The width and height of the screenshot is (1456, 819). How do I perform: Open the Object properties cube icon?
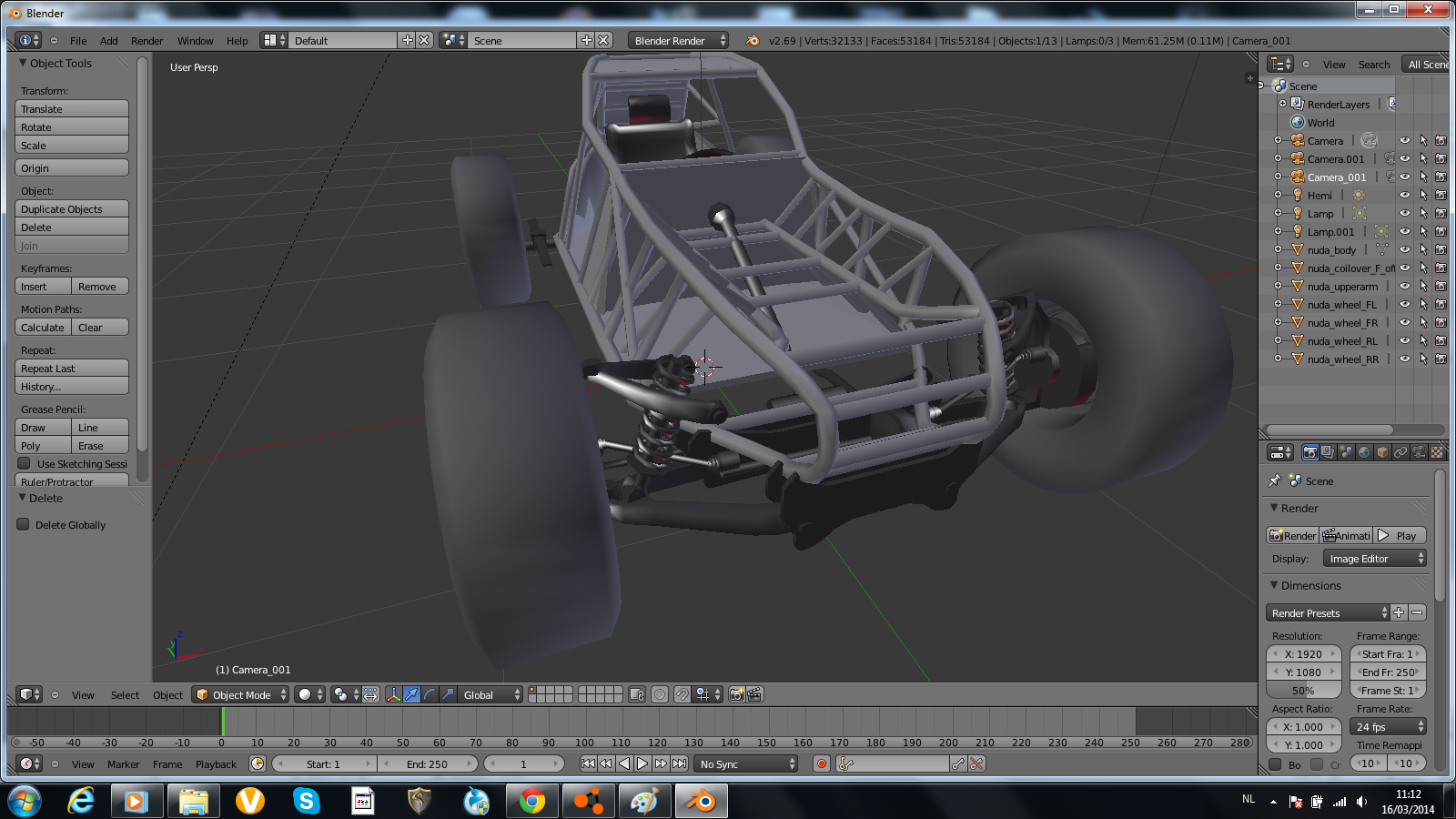pos(1382,452)
